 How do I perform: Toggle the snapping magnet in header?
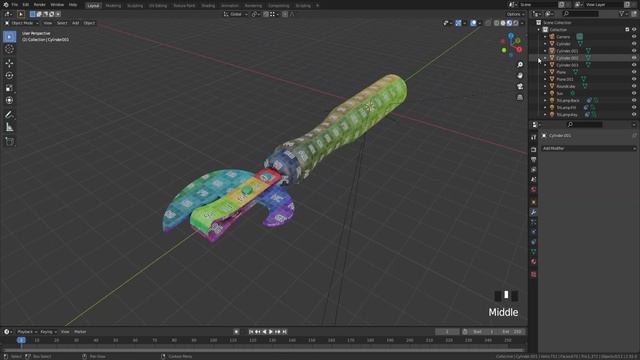[x=266, y=14]
